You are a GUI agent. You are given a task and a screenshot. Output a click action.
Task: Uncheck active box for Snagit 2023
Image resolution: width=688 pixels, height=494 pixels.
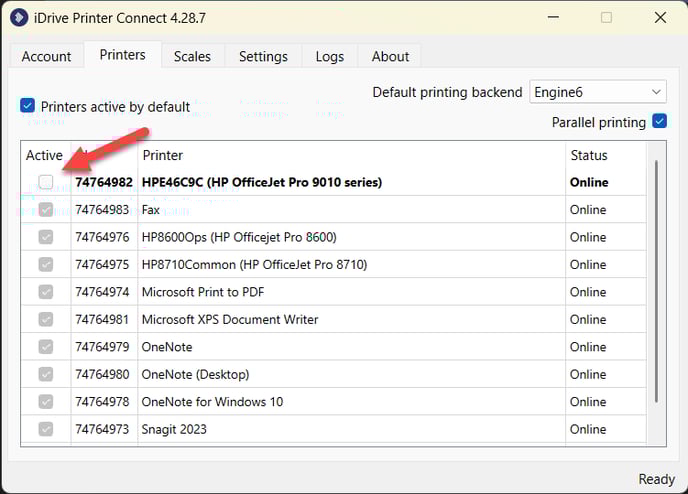point(46,429)
